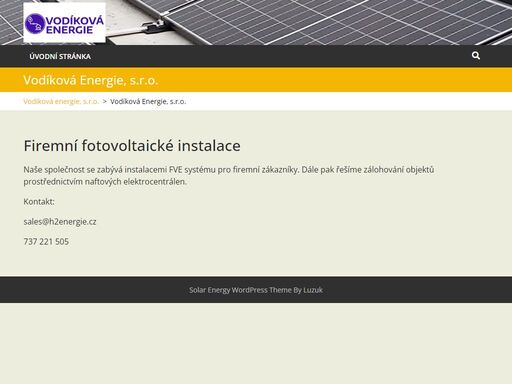The height and width of the screenshot is (384, 512).
Task: Open the Úvodní stránka menu item
Action: pos(60,56)
